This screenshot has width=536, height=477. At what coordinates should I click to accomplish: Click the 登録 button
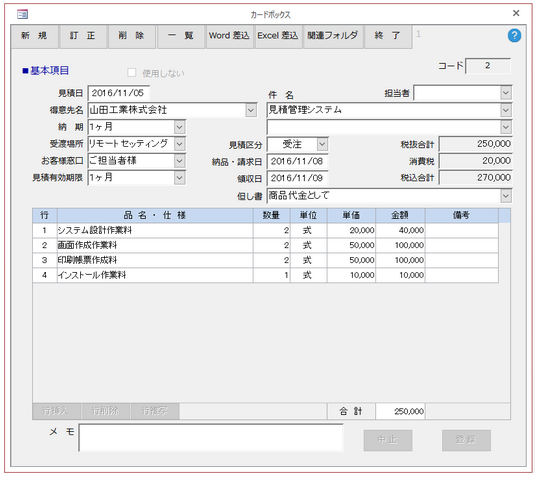[x=466, y=440]
